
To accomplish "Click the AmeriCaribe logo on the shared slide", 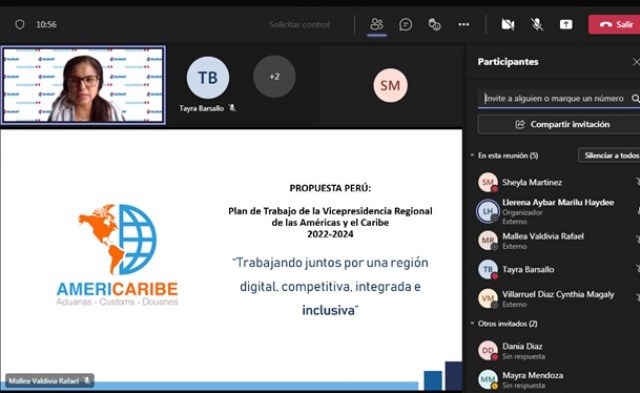I will tap(118, 255).
